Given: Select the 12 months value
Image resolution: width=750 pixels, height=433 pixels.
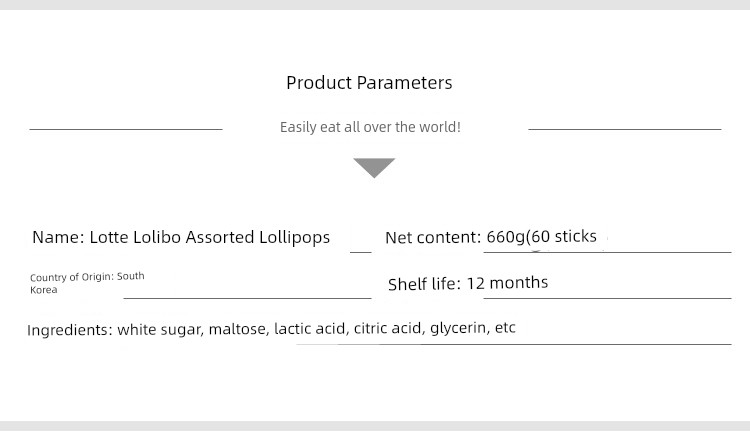Looking at the screenshot, I should (x=507, y=283).
